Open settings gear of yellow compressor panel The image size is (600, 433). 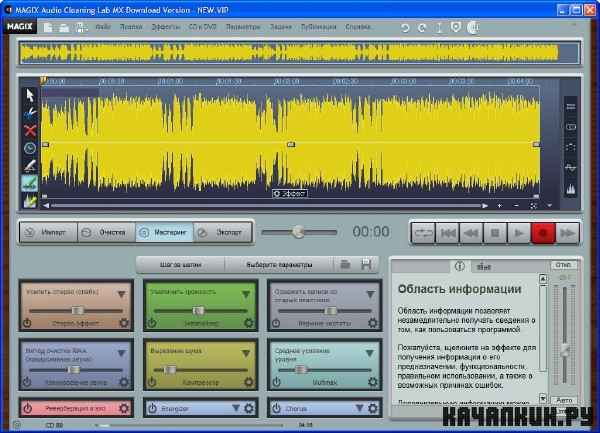pos(249,382)
